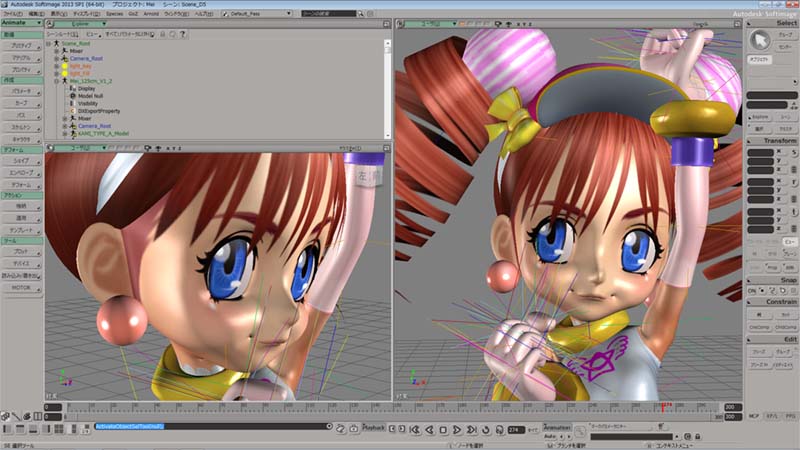Click the eye icon in left viewport header

(159, 148)
